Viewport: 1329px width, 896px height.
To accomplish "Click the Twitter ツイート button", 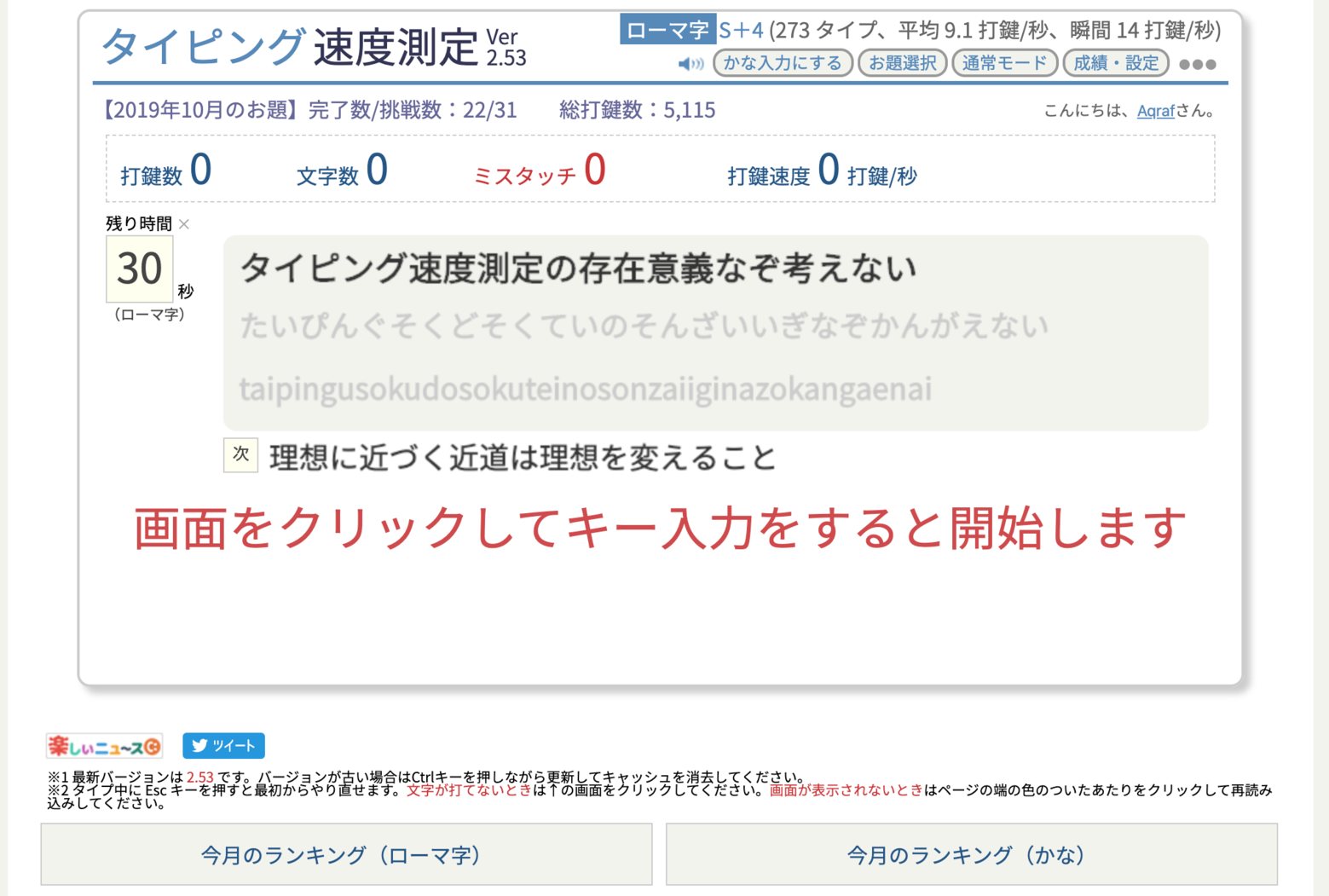I will click(x=223, y=746).
